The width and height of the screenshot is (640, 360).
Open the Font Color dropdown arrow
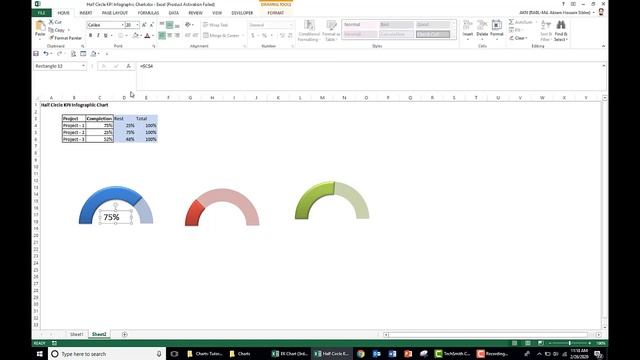pyautogui.click(x=153, y=36)
